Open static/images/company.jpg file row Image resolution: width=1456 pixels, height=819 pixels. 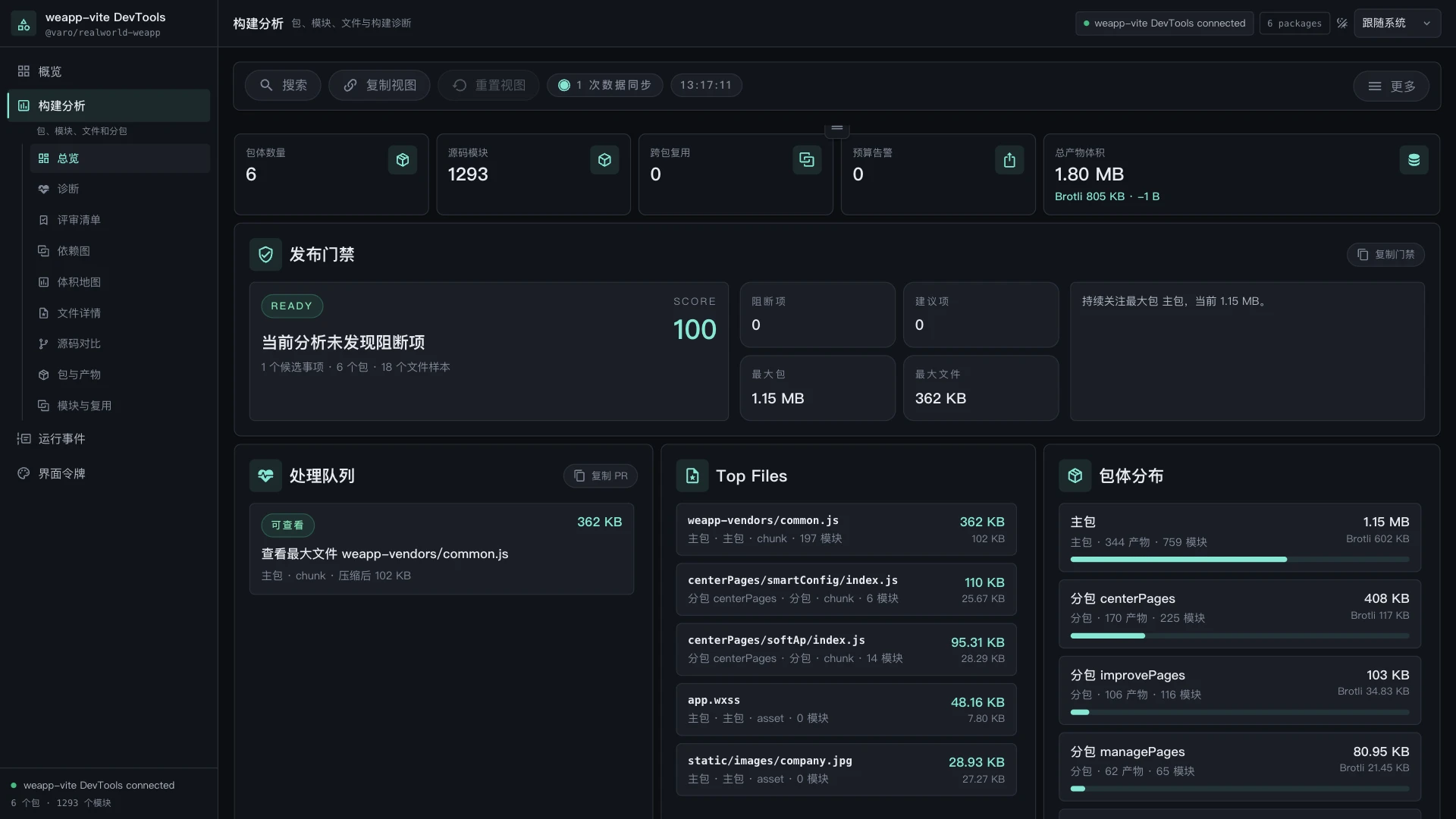[846, 770]
